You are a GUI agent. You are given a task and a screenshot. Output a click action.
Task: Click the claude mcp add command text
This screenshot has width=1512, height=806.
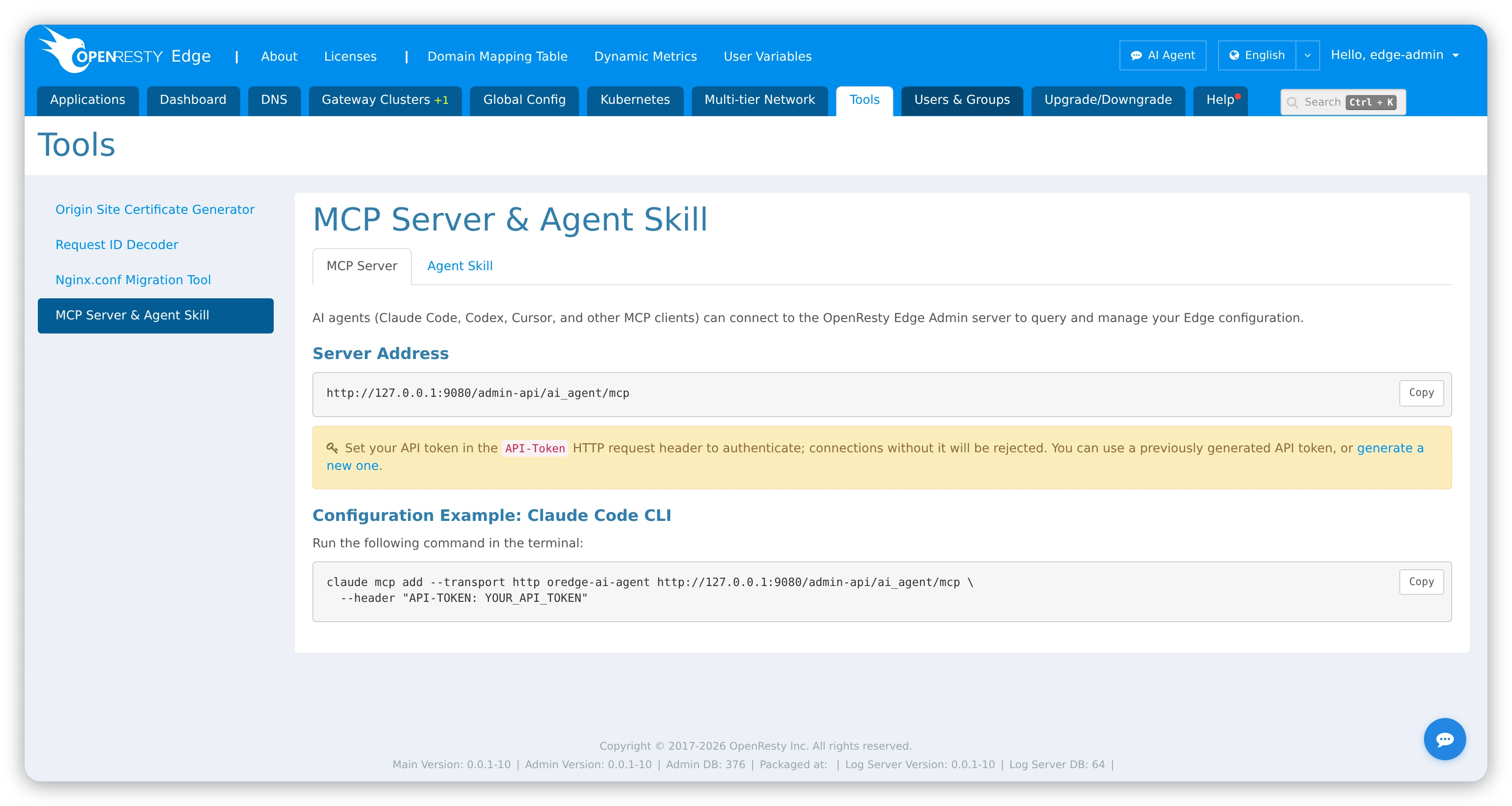coord(650,590)
